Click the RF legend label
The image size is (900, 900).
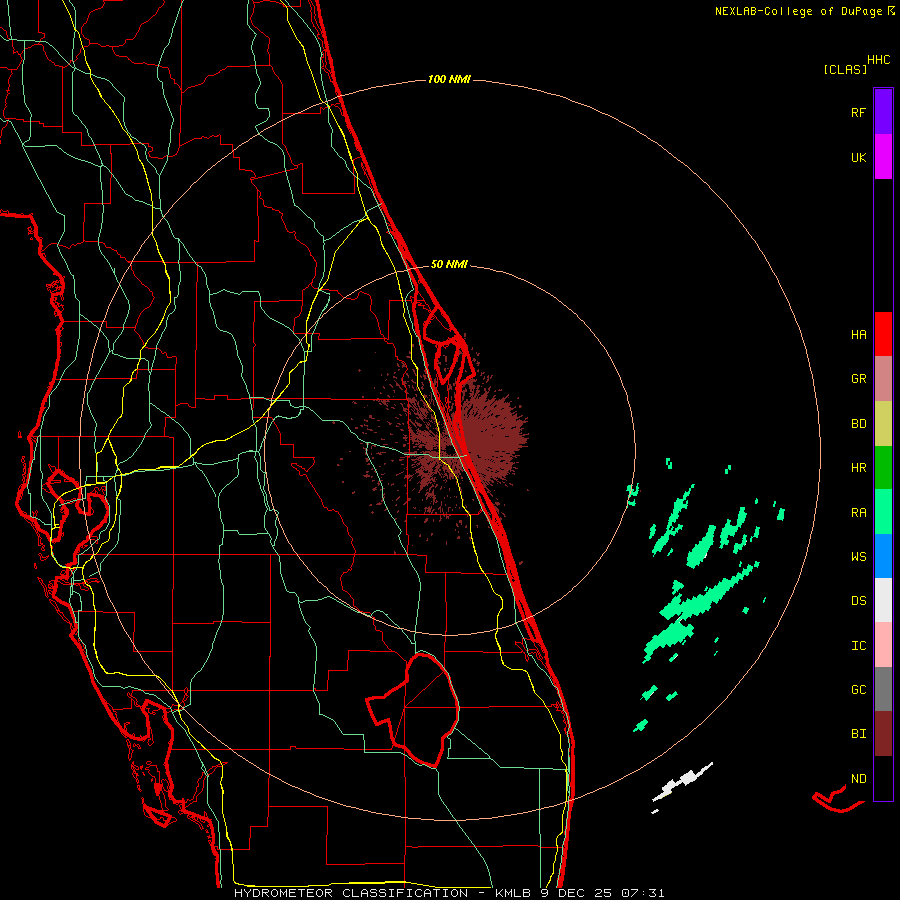(858, 113)
